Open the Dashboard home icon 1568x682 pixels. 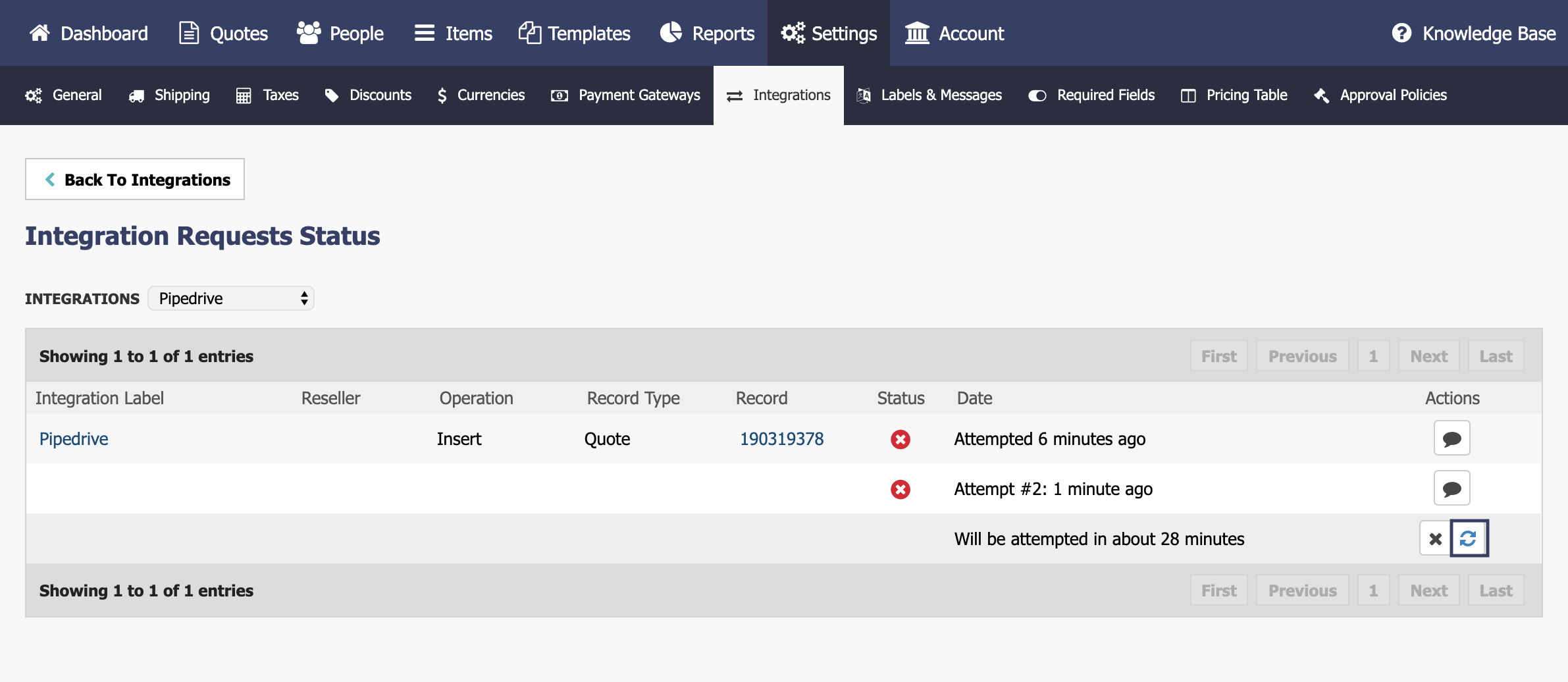[39, 33]
